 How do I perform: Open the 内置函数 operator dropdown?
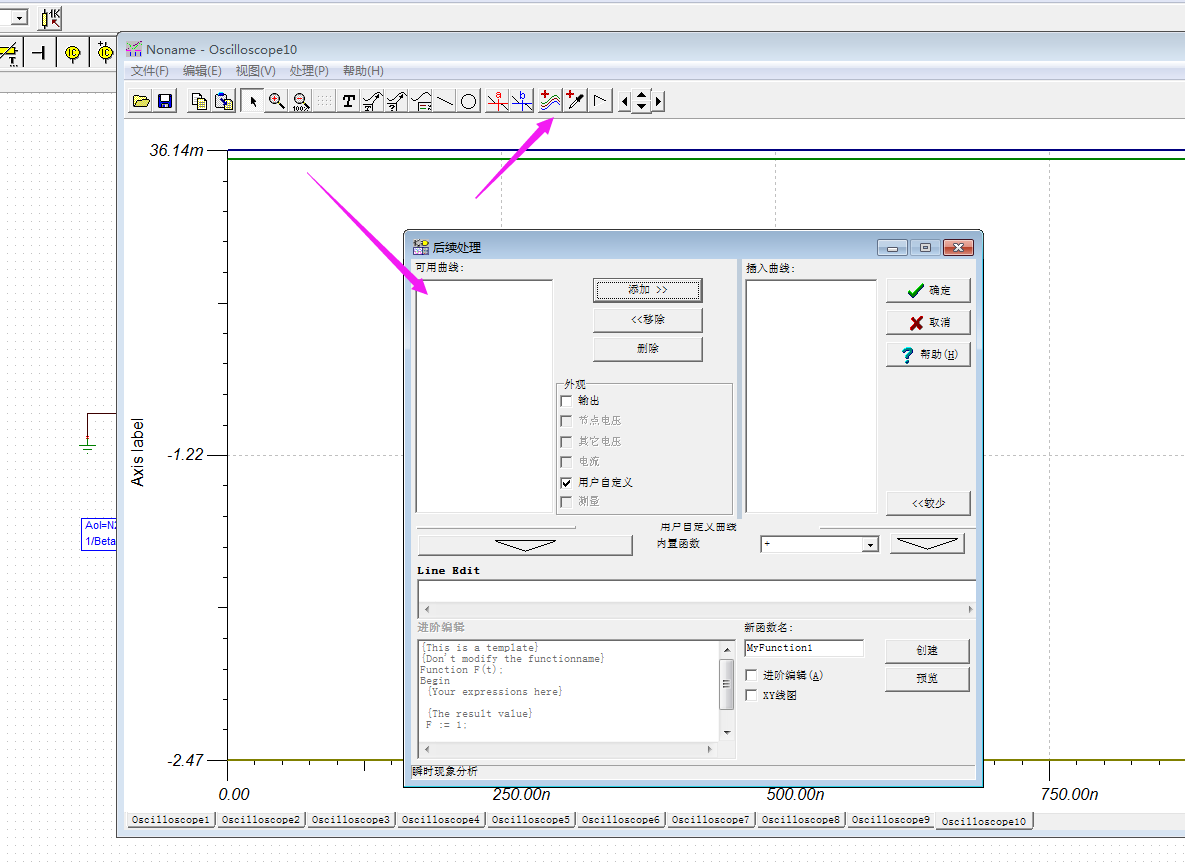[871, 544]
